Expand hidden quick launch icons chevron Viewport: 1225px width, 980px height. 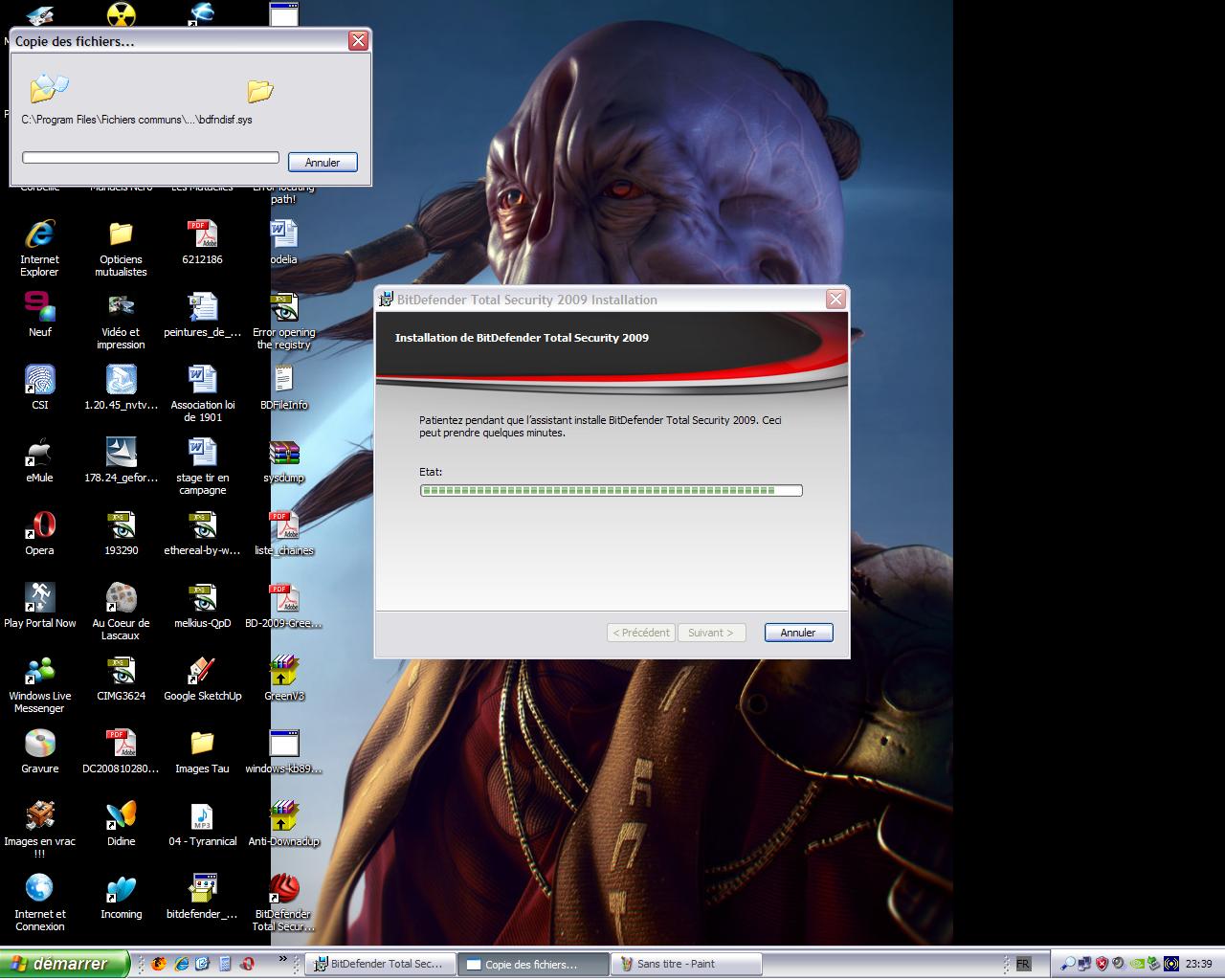[282, 959]
